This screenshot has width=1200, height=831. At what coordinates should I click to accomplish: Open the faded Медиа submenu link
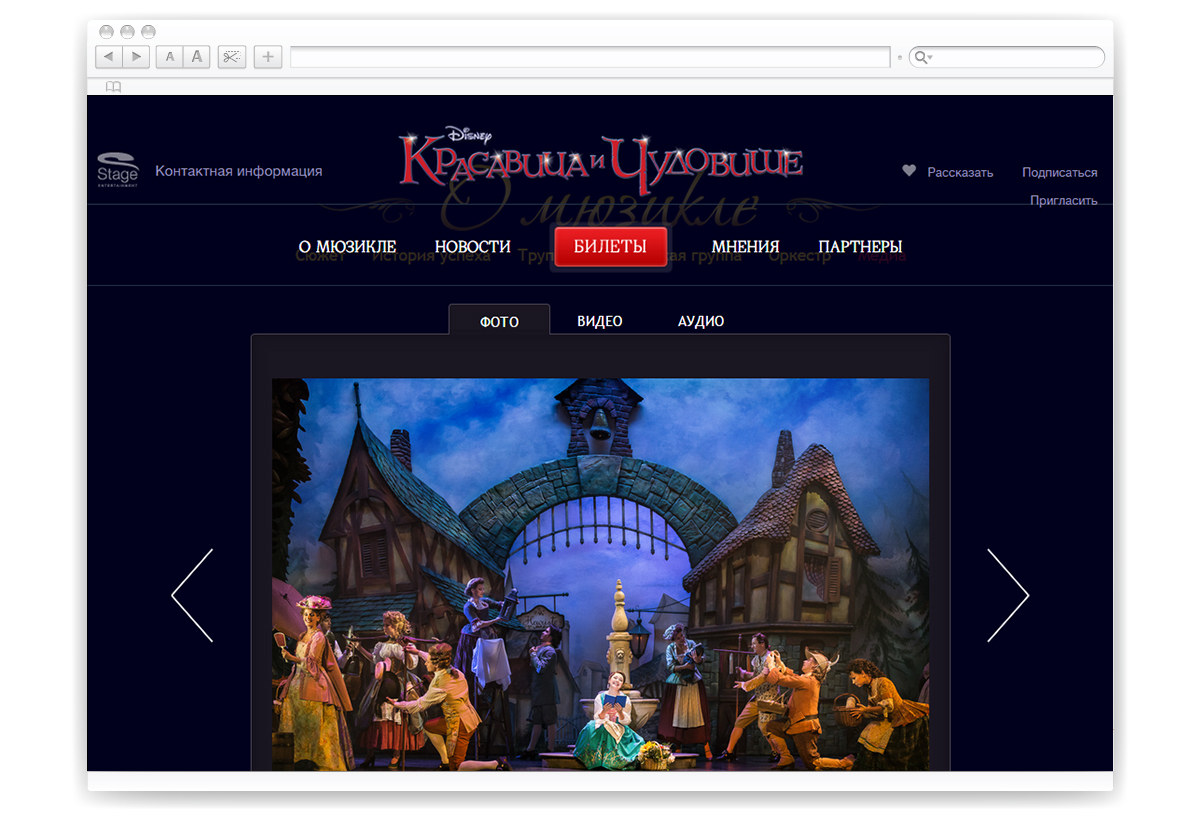882,256
